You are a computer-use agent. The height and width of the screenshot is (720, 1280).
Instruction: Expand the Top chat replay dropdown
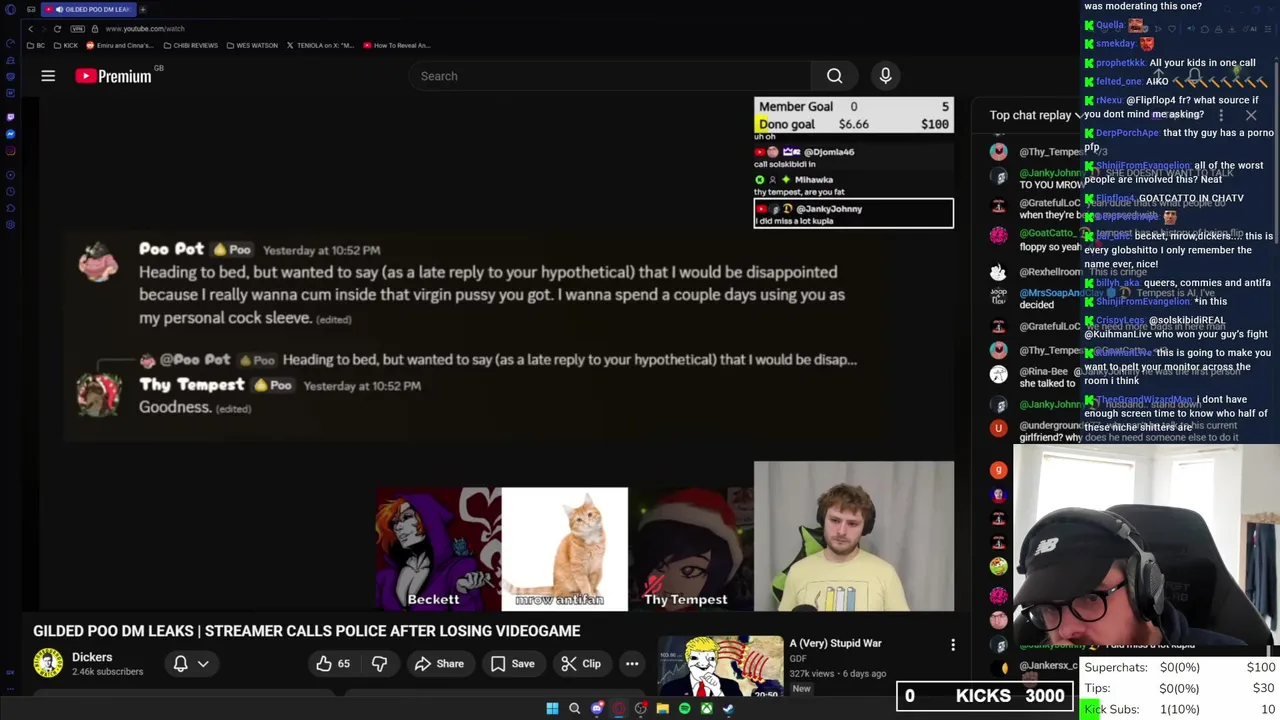(x=1036, y=115)
